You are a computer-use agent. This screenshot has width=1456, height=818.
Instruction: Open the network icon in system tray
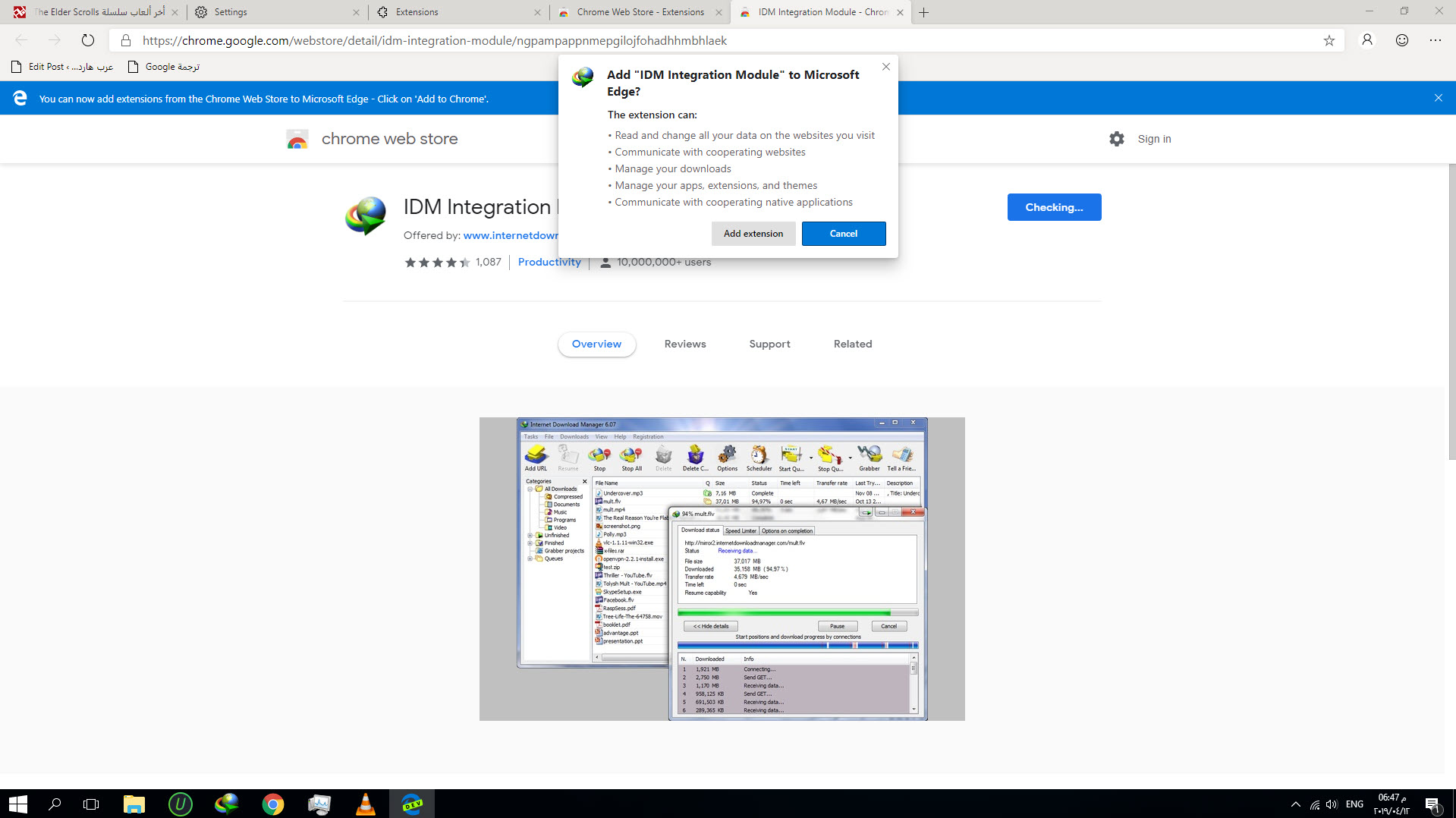point(1314,804)
